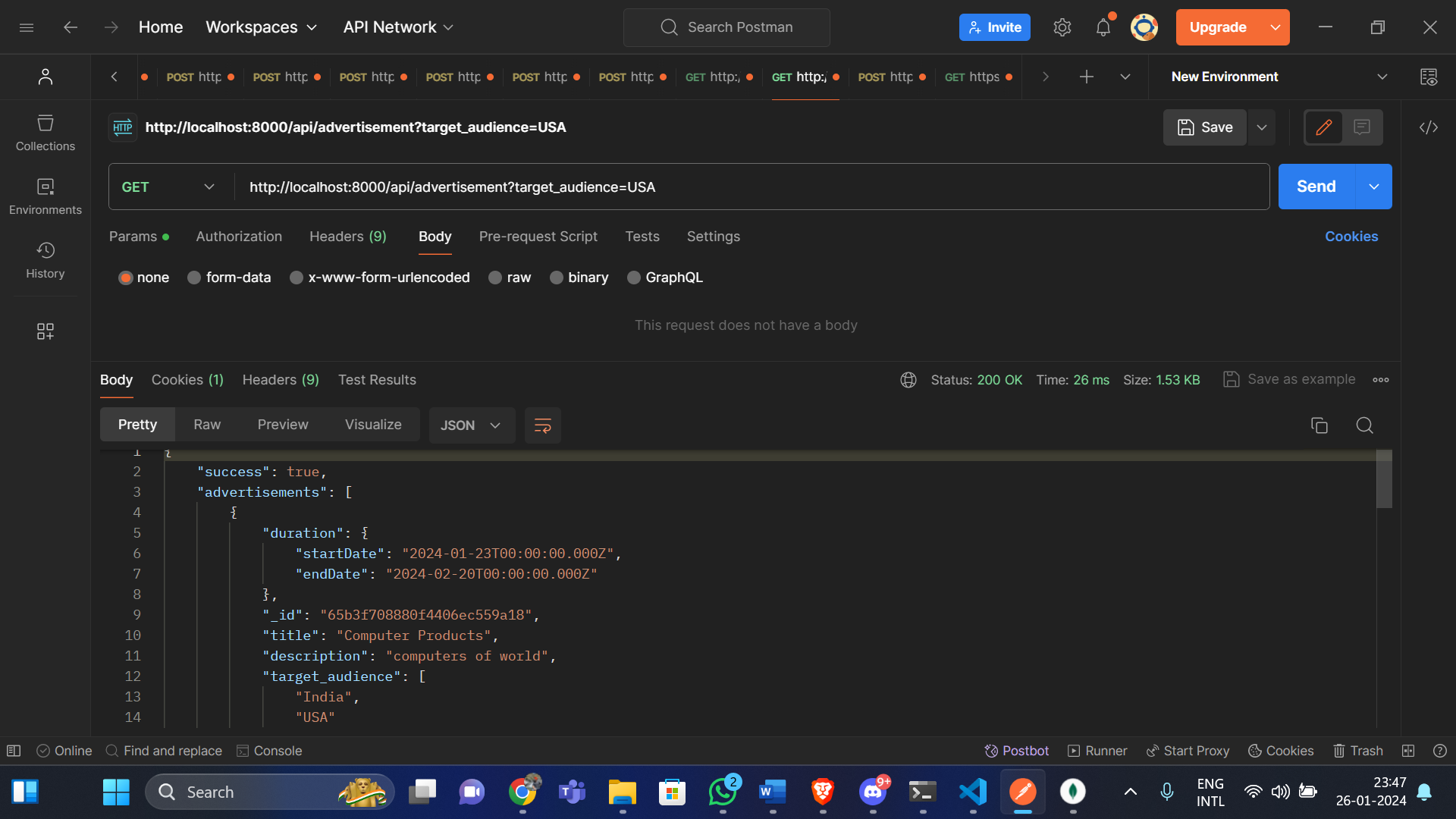Viewport: 1456px width, 819px height.
Task: Open the request comments icon
Action: tap(1362, 127)
